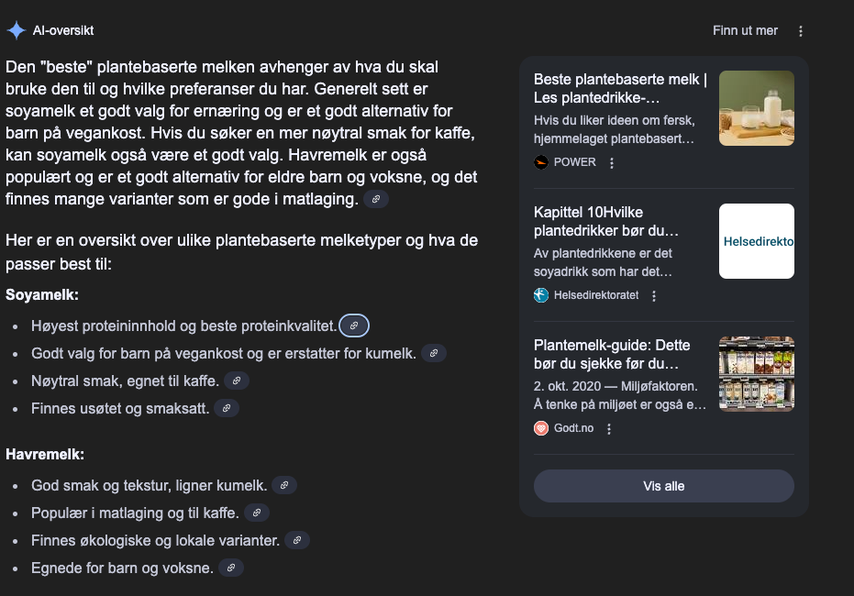The width and height of the screenshot is (854, 596).
Task: Click link icon beside 'Høyest proteininnhold' bullet
Action: coord(354,326)
